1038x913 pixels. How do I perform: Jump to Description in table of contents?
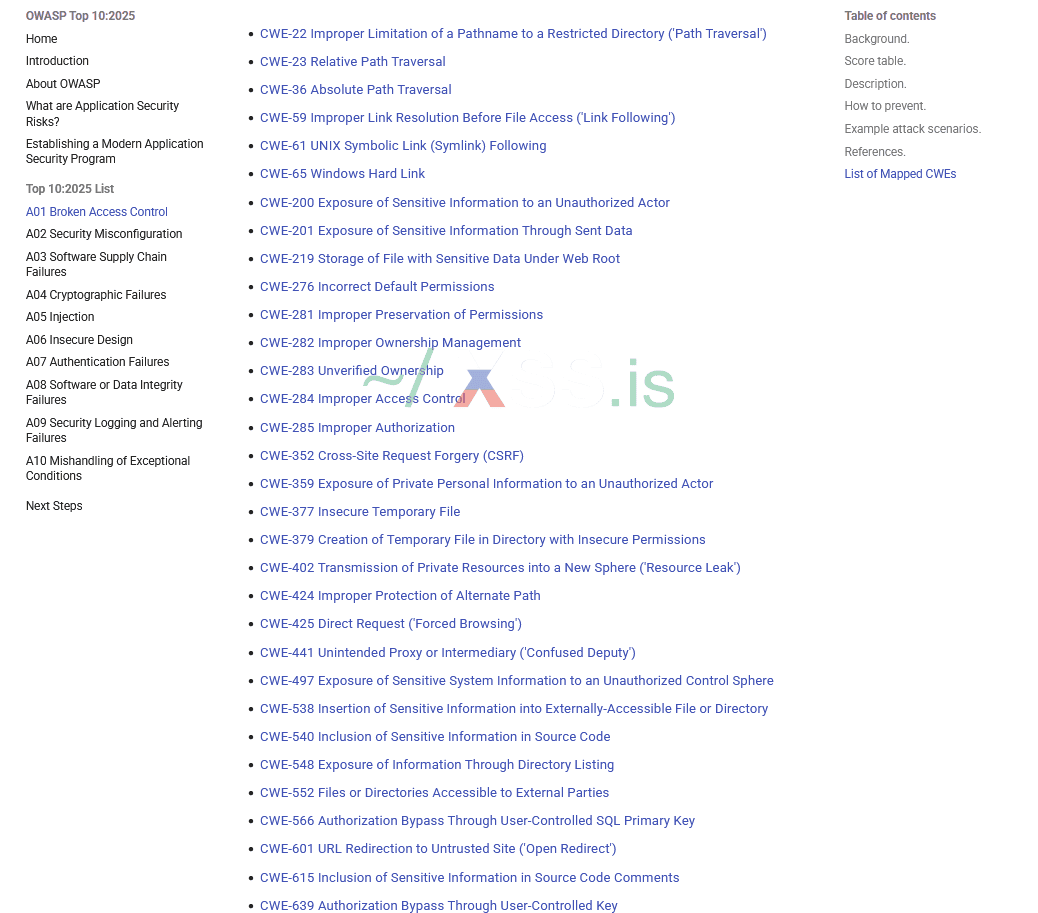pos(875,84)
